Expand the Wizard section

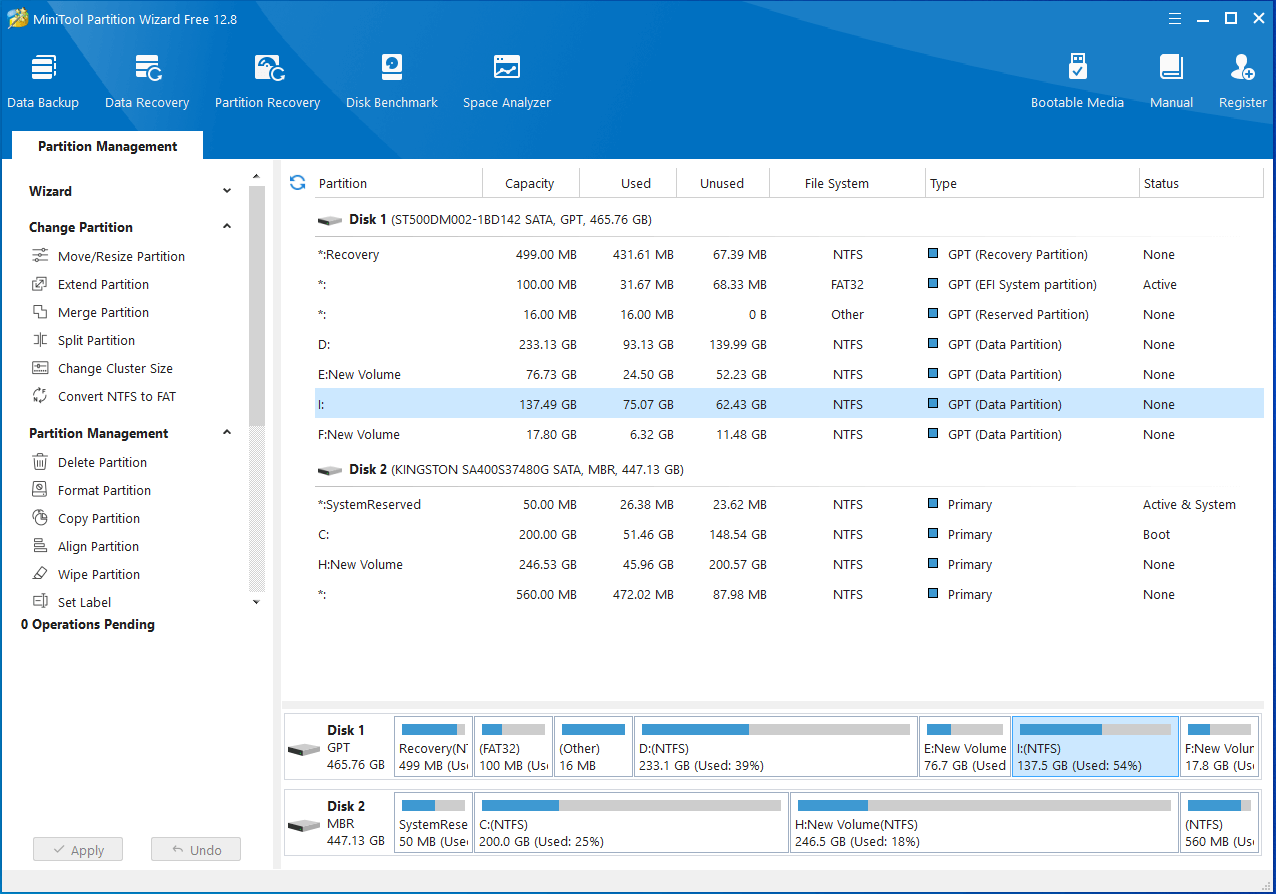click(x=227, y=191)
